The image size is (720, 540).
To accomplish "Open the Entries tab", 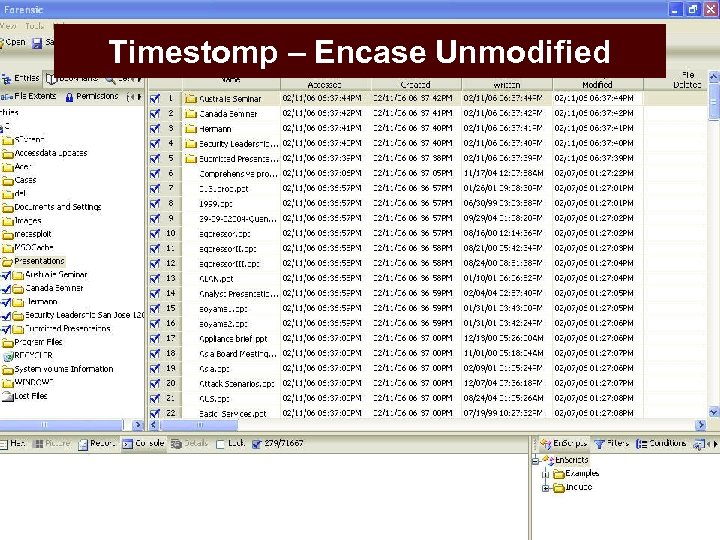I will 21,79.
